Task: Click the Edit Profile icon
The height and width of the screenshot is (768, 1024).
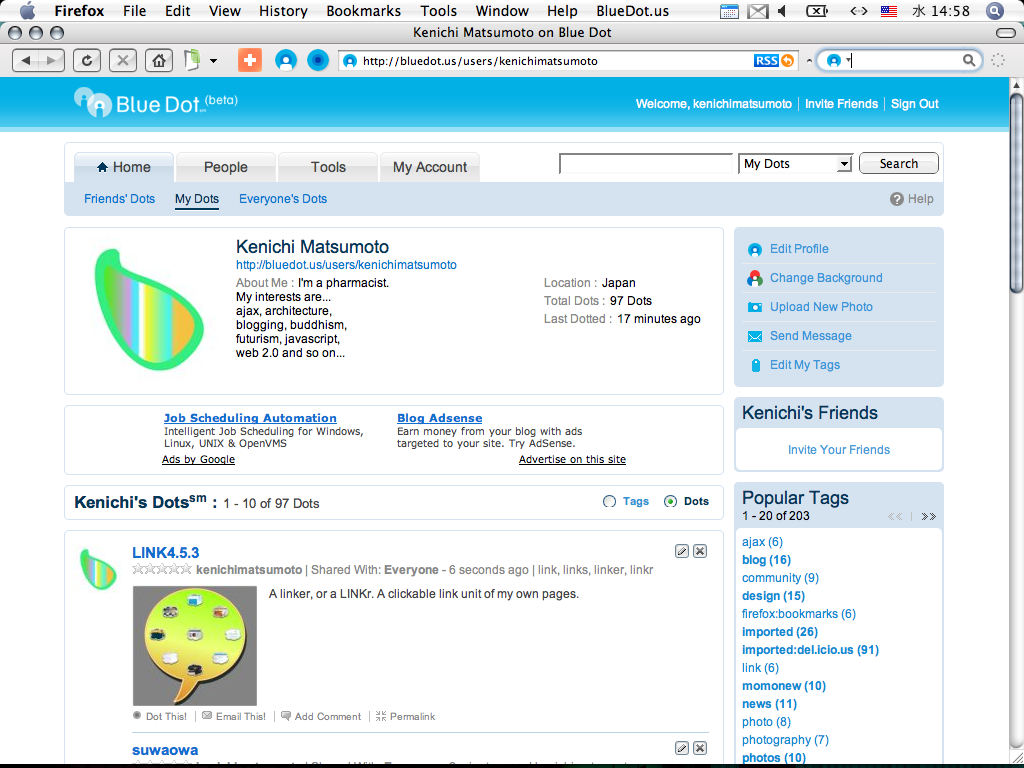Action: point(755,249)
